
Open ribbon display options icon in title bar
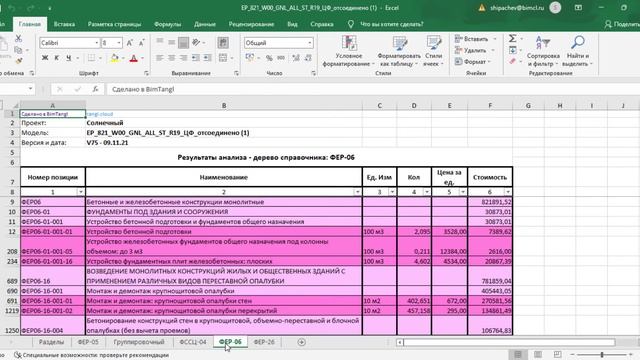(578, 8)
